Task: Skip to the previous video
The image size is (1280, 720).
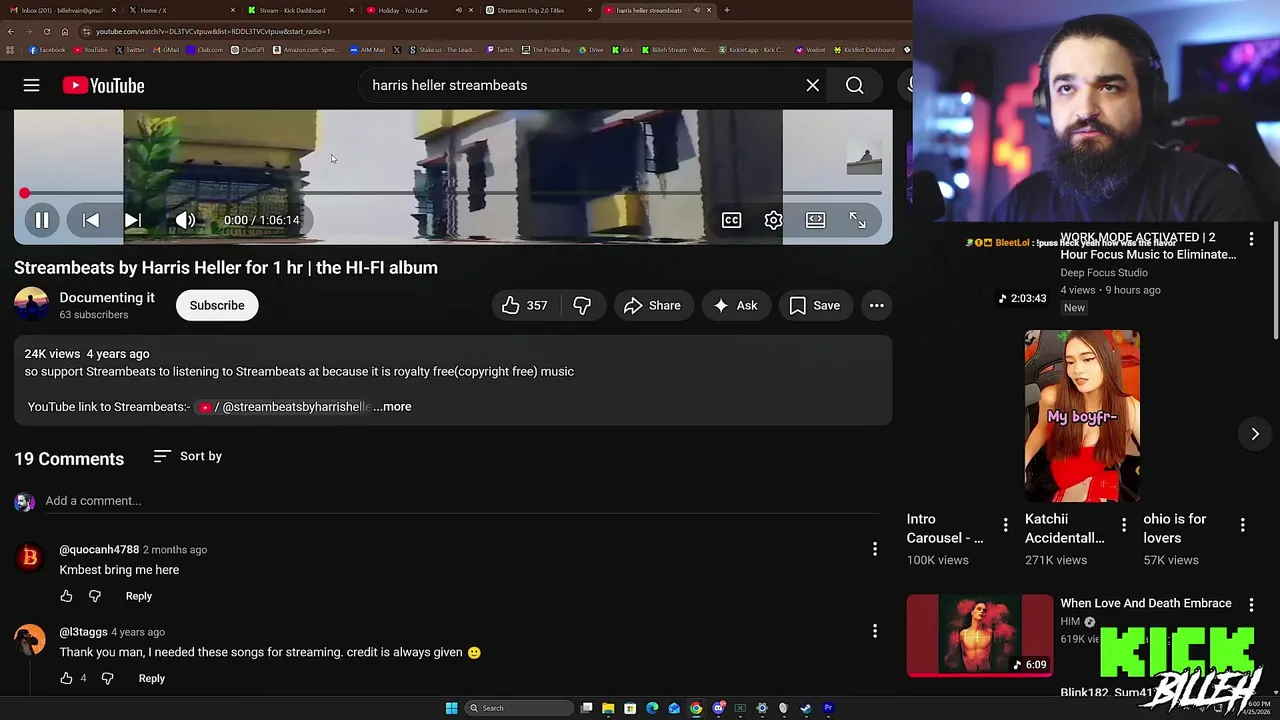Action: (91, 220)
